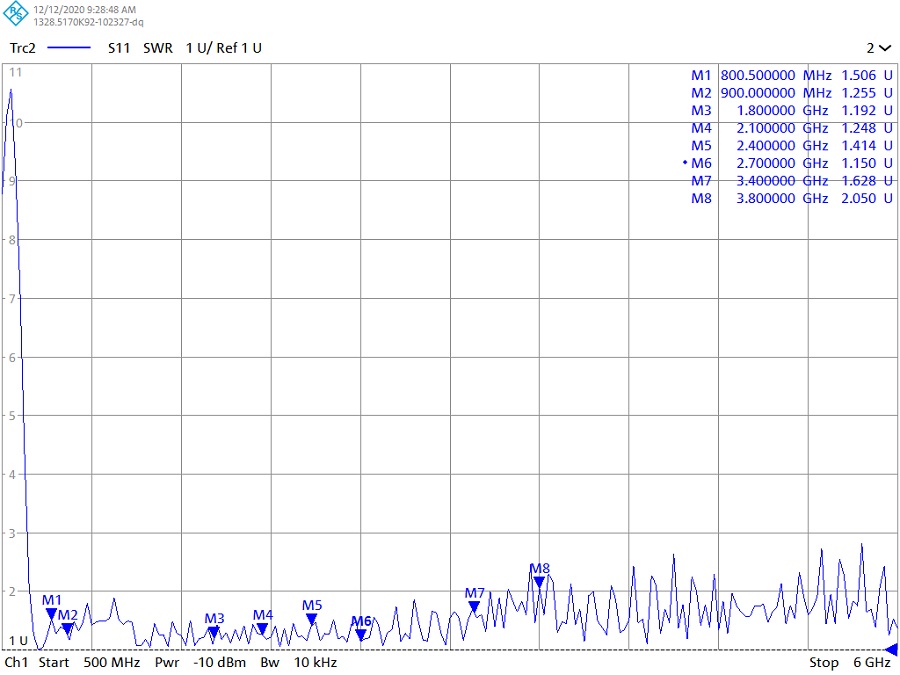Click the M4 marker triangle
The height and width of the screenshot is (675, 900).
(x=262, y=628)
